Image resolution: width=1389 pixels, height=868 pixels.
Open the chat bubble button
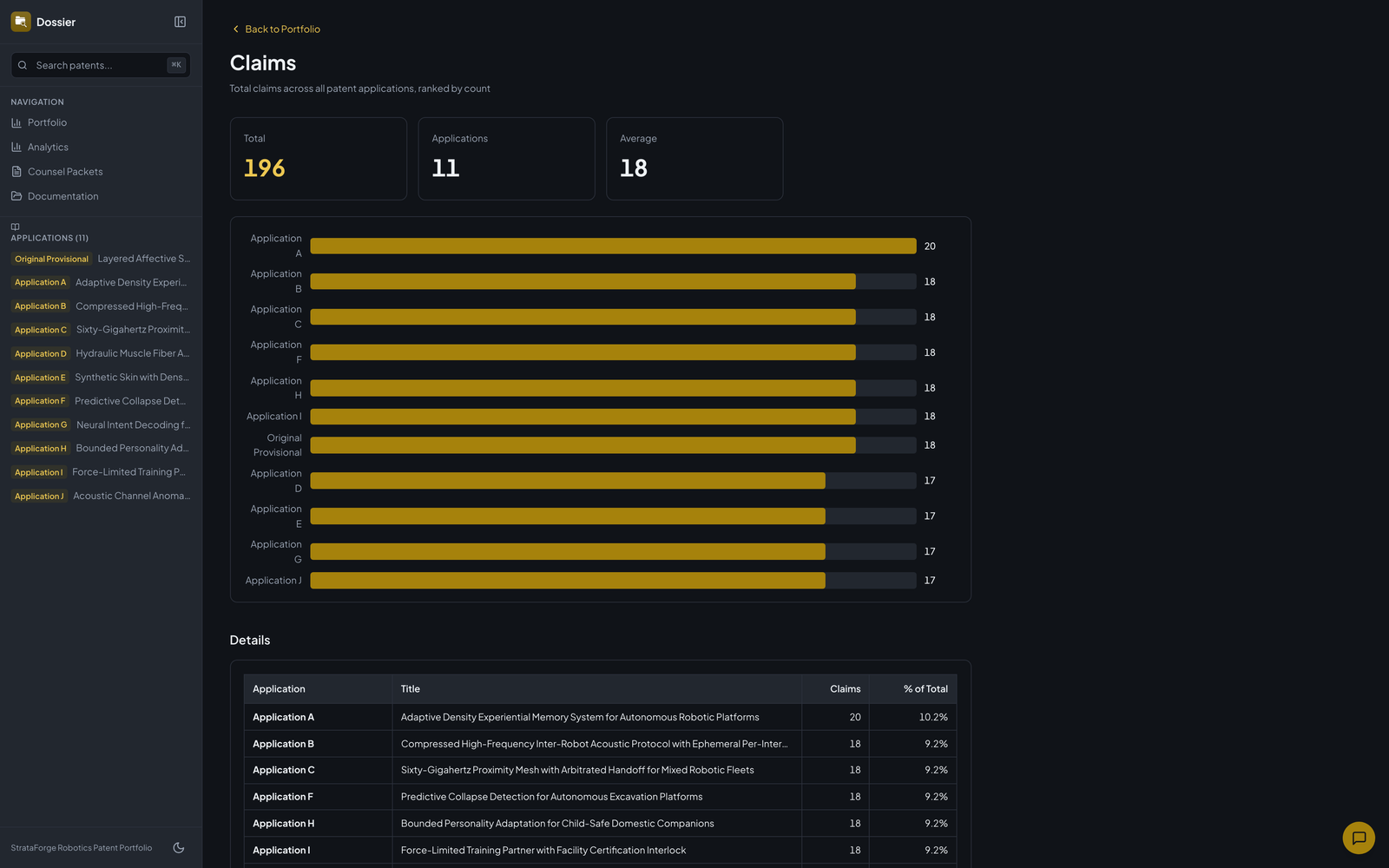(1359, 838)
